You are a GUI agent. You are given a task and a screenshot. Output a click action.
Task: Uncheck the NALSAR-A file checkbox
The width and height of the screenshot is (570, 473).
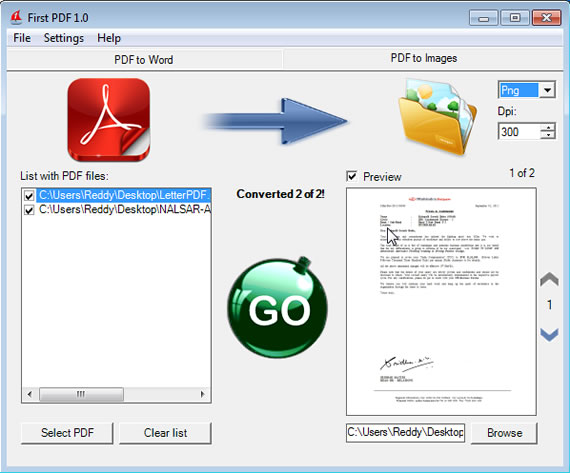coord(29,210)
